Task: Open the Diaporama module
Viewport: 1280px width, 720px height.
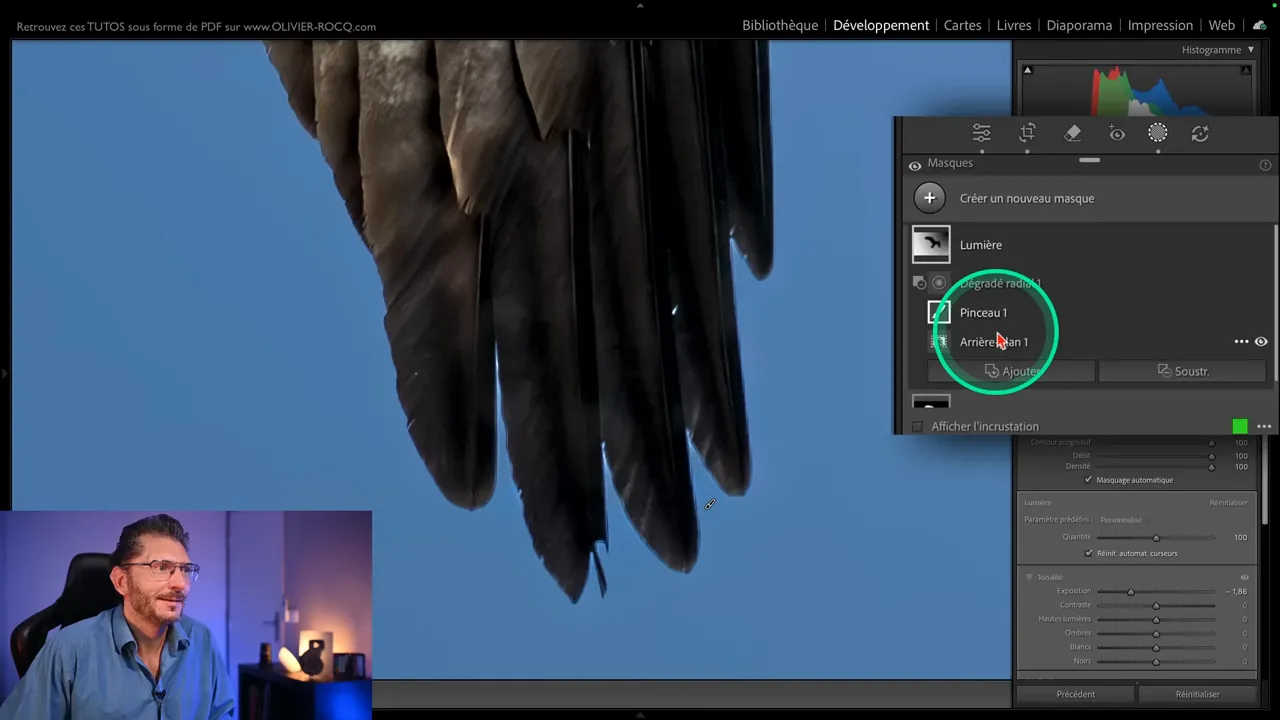Action: point(1079,25)
